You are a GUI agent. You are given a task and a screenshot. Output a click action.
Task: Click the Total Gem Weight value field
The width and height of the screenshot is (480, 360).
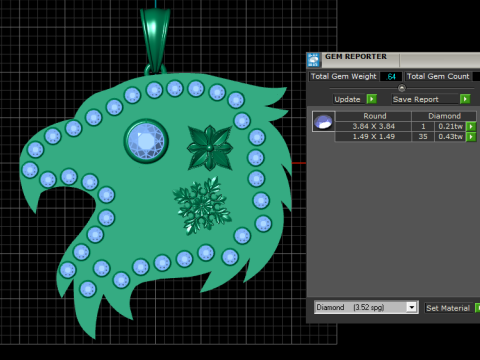pos(391,76)
